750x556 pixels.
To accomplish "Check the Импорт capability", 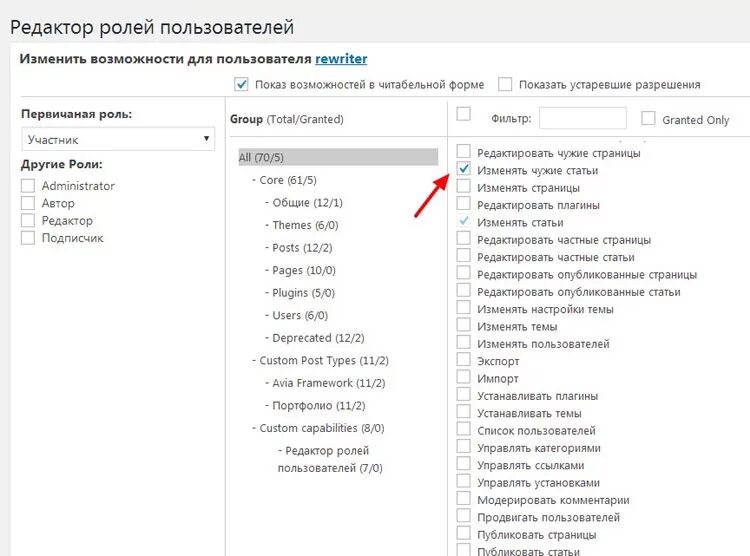I will point(463,377).
